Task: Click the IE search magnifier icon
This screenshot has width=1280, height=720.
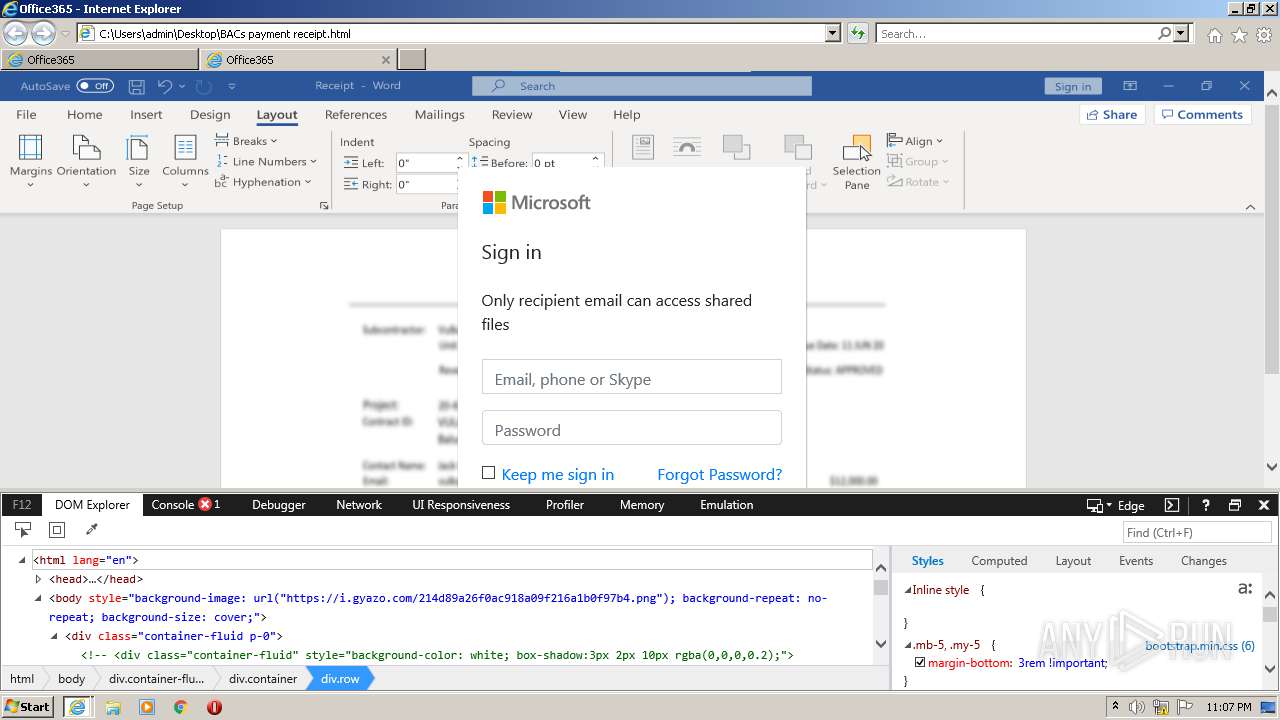Action: (x=1164, y=33)
